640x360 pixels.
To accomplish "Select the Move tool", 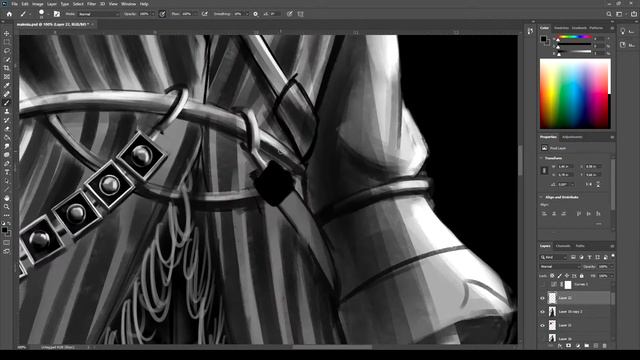I will [7, 33].
